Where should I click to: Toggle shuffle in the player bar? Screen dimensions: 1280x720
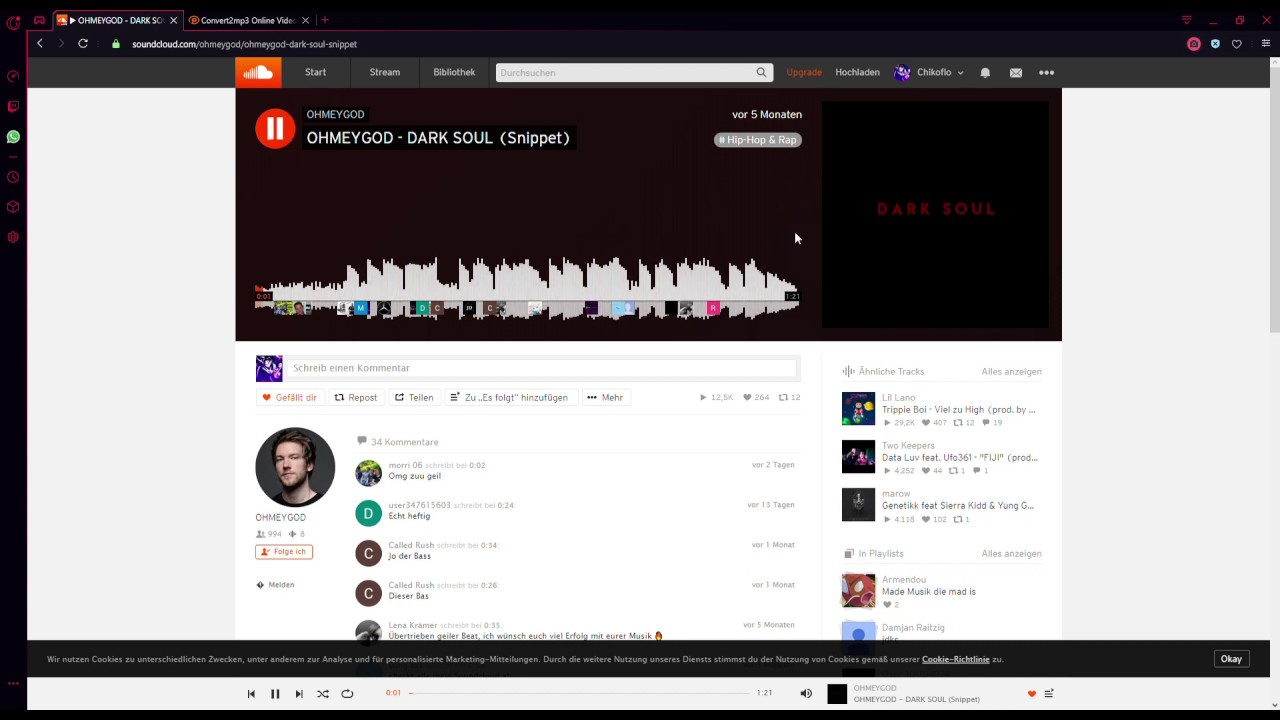323,694
